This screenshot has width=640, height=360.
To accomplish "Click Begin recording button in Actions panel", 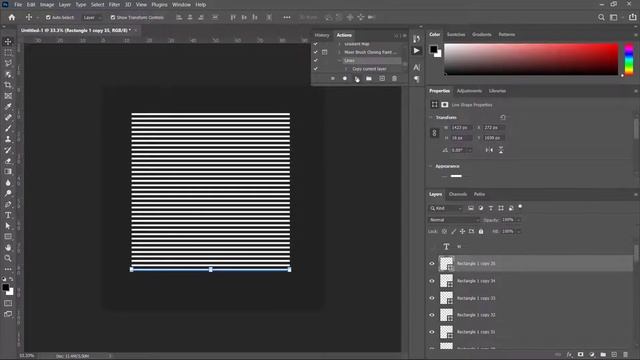I will [x=345, y=78].
